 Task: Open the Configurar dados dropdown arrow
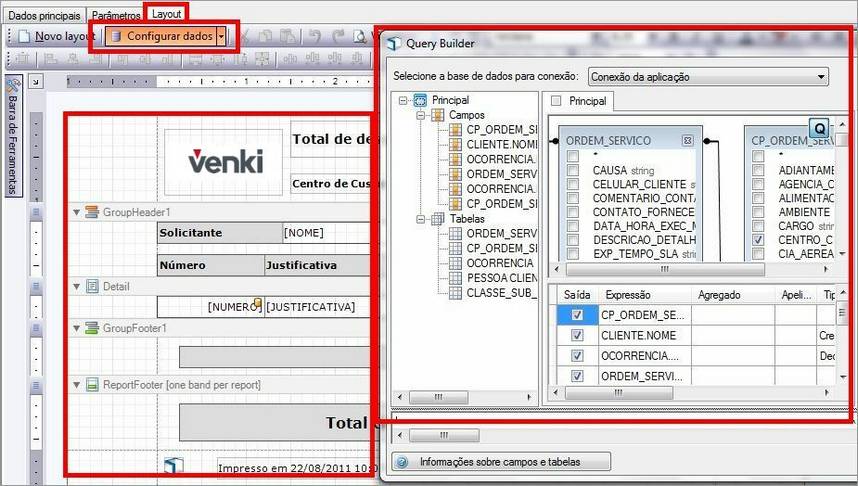[x=222, y=37]
